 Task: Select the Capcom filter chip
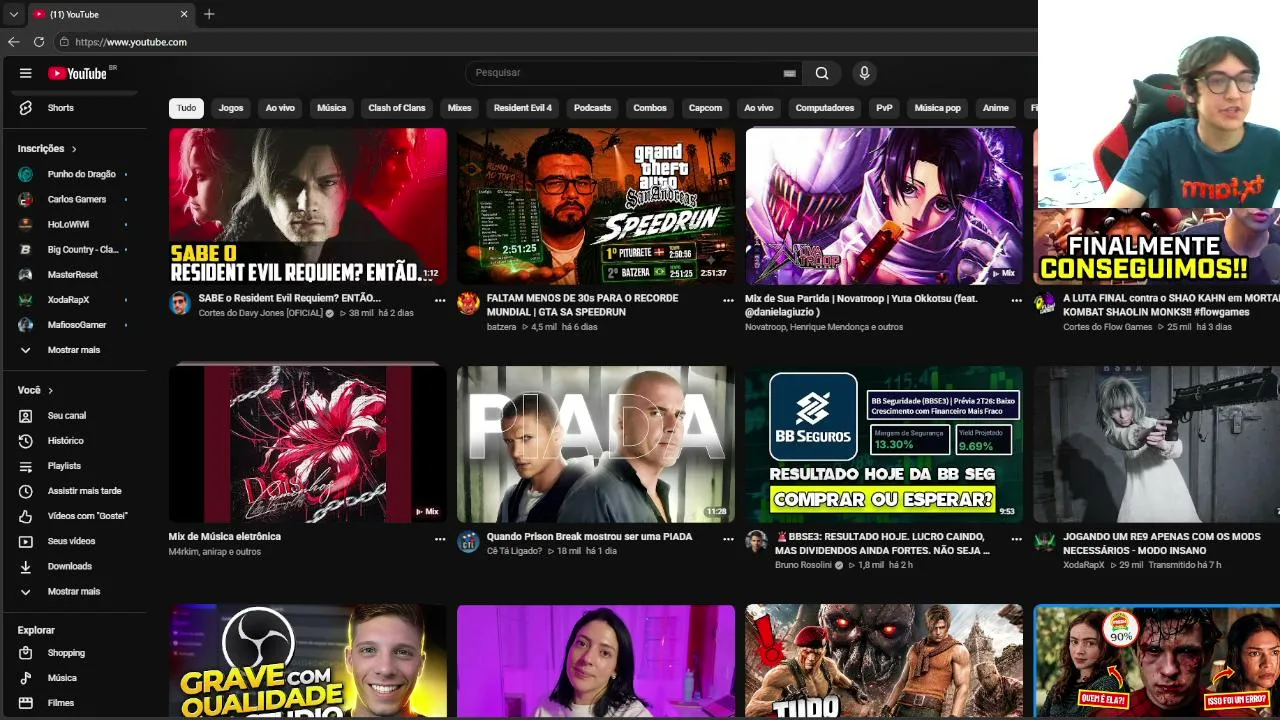click(x=705, y=108)
